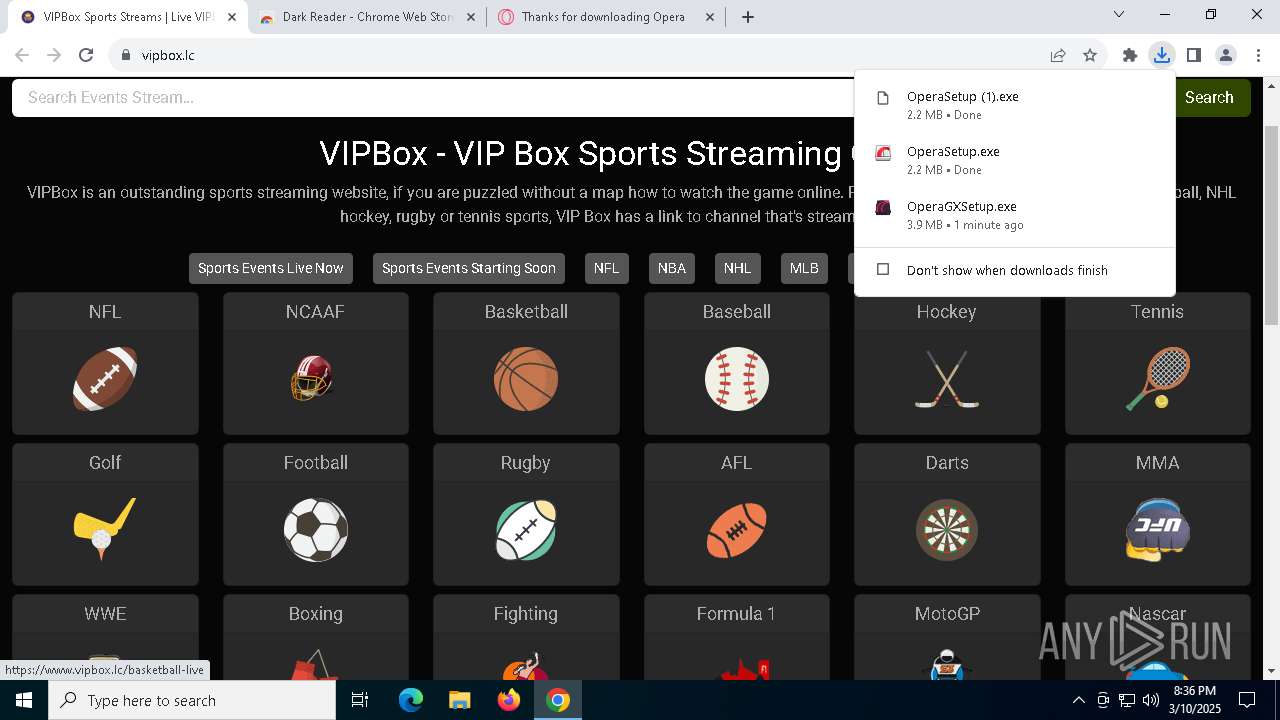Screen dimensions: 1280x720
Task: Share this page using the share icon
Action: 1058,55
